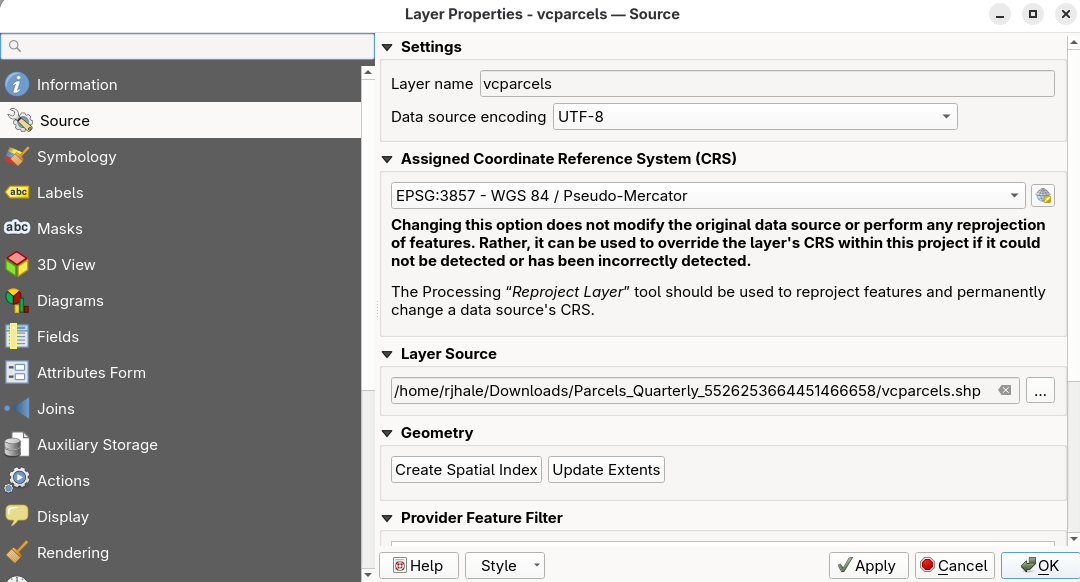Select the 3D View cube icon

click(x=17, y=265)
